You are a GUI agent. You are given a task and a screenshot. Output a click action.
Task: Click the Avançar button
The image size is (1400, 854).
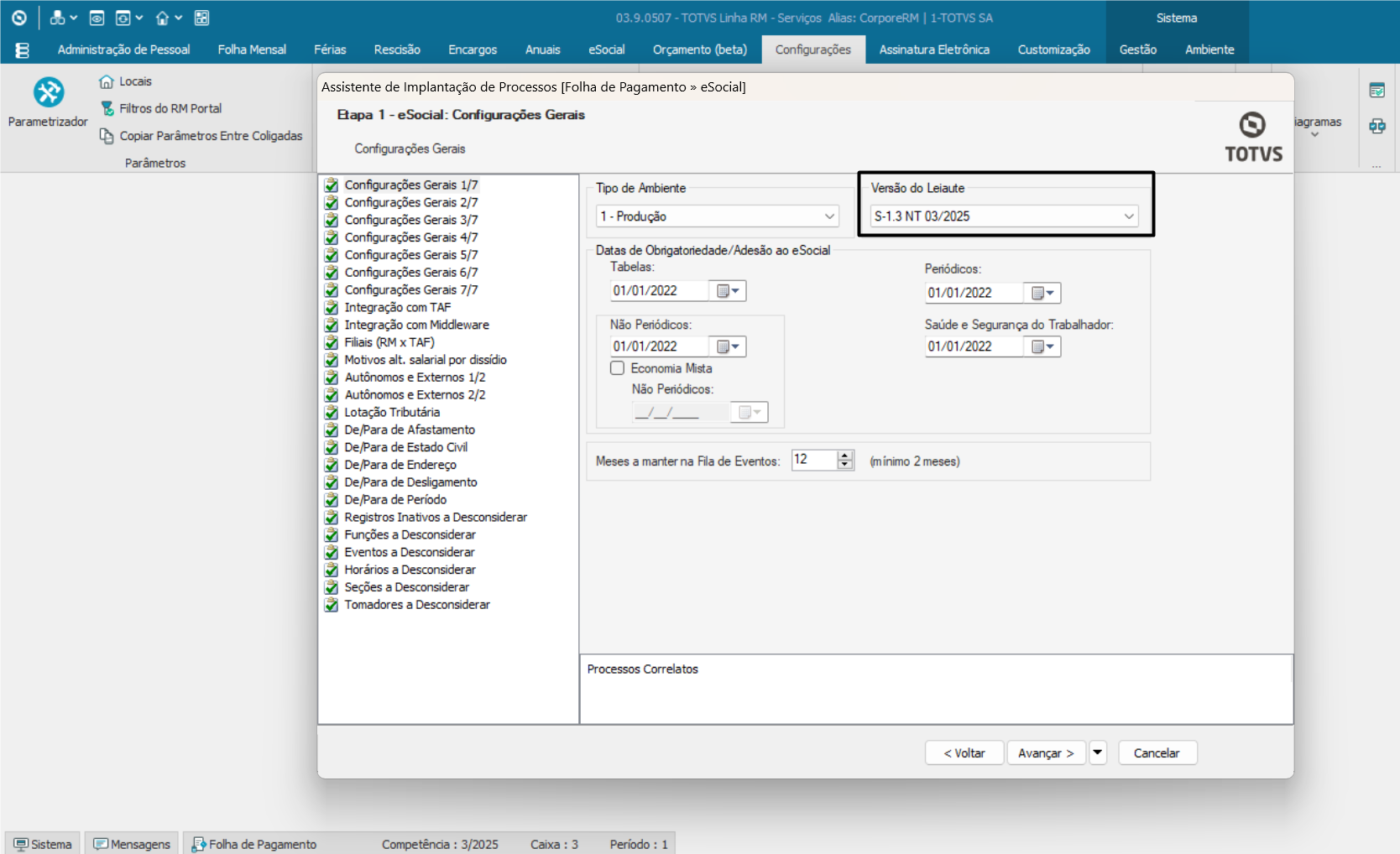click(x=1047, y=752)
